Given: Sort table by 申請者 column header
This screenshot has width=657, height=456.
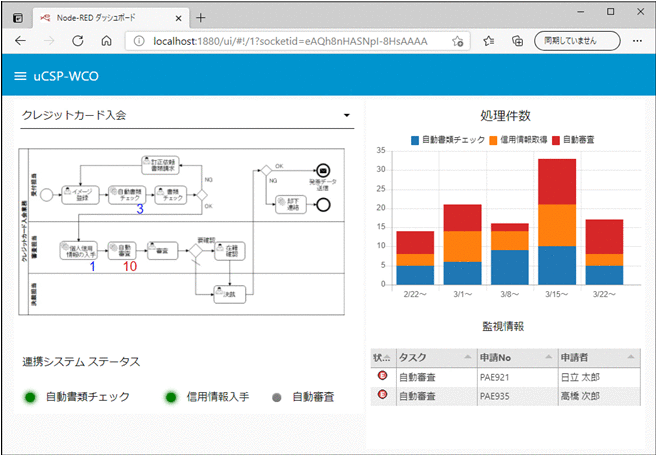Looking at the screenshot, I should point(599,358).
